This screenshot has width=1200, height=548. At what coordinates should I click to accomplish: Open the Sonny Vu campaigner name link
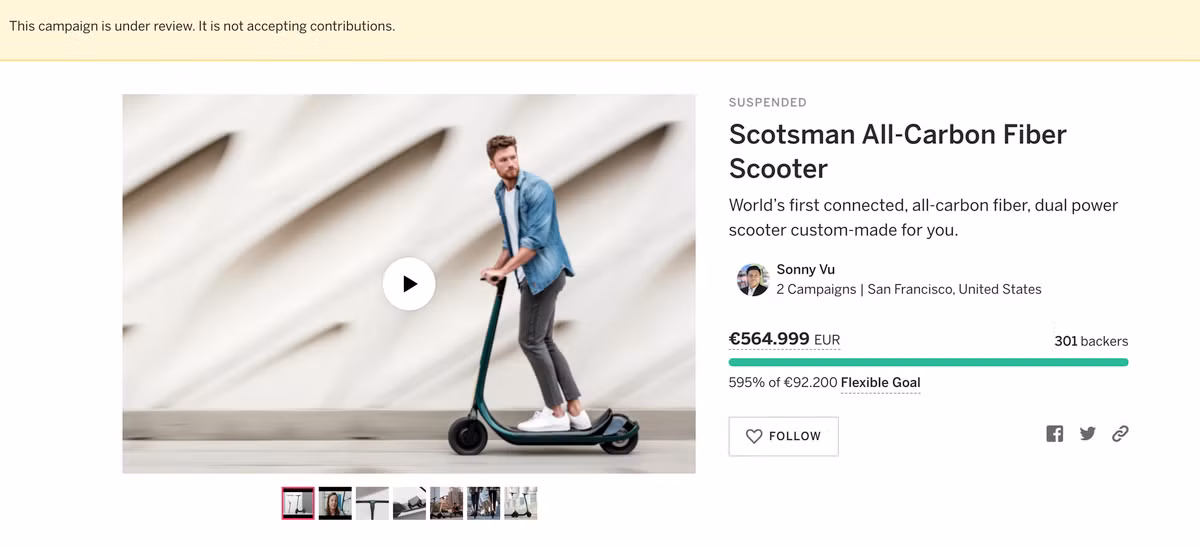tap(805, 269)
